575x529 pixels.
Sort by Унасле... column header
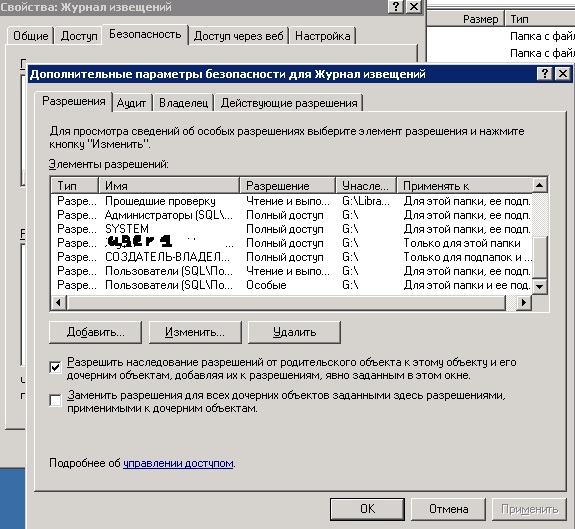(x=366, y=186)
